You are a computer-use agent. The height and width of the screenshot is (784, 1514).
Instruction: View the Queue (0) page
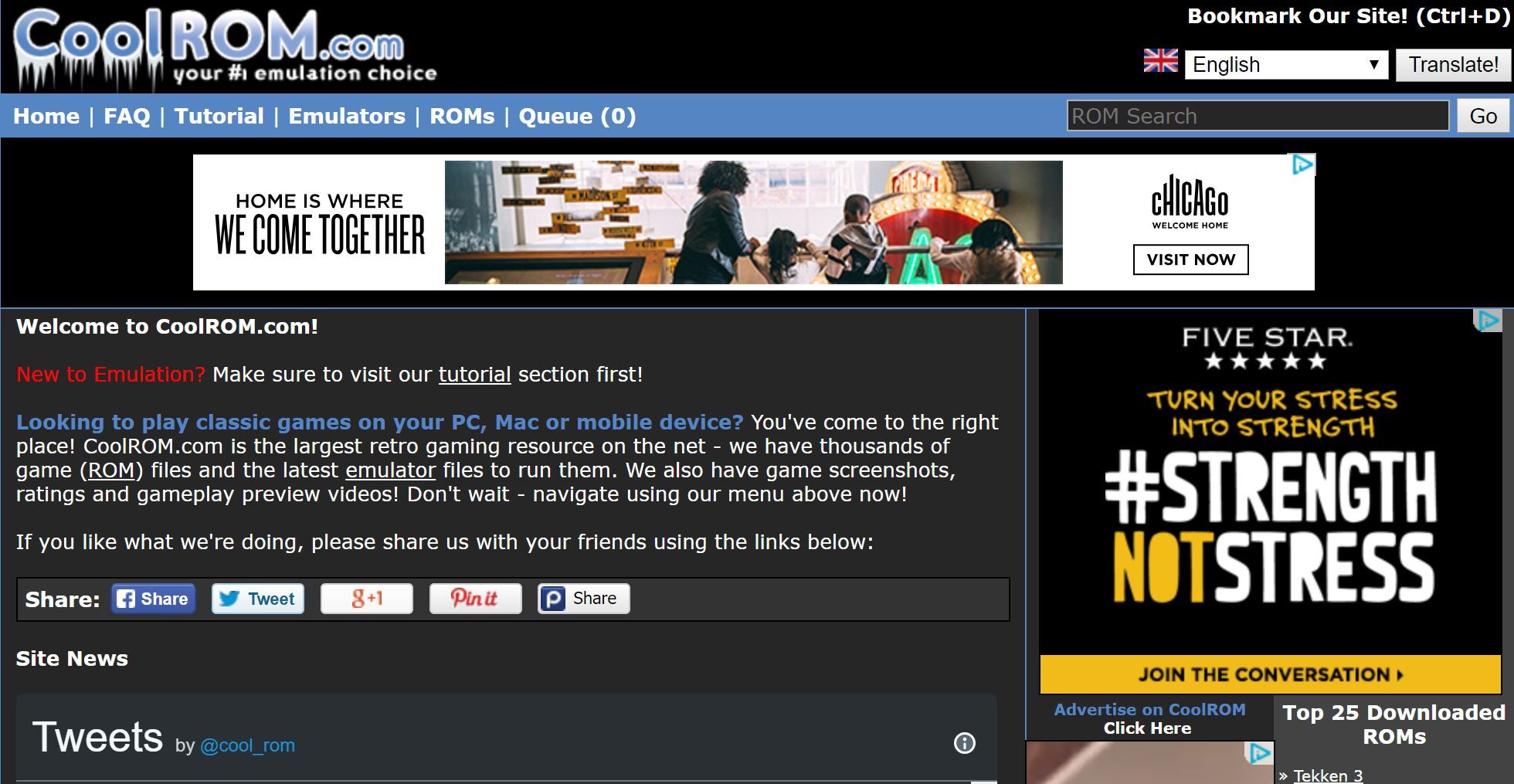[x=577, y=116]
